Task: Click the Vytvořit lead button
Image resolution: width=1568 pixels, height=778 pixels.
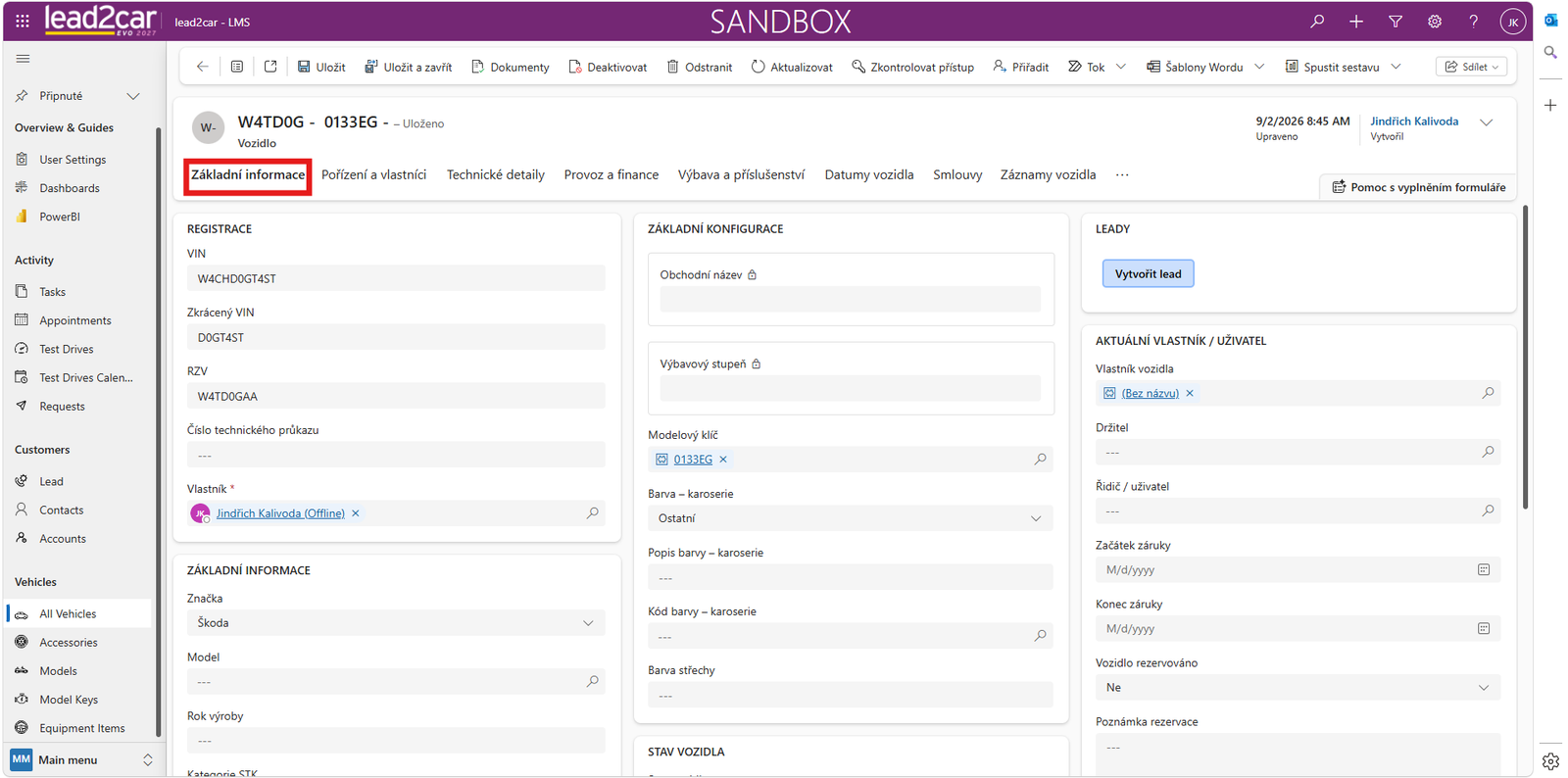Action: 1148,273
